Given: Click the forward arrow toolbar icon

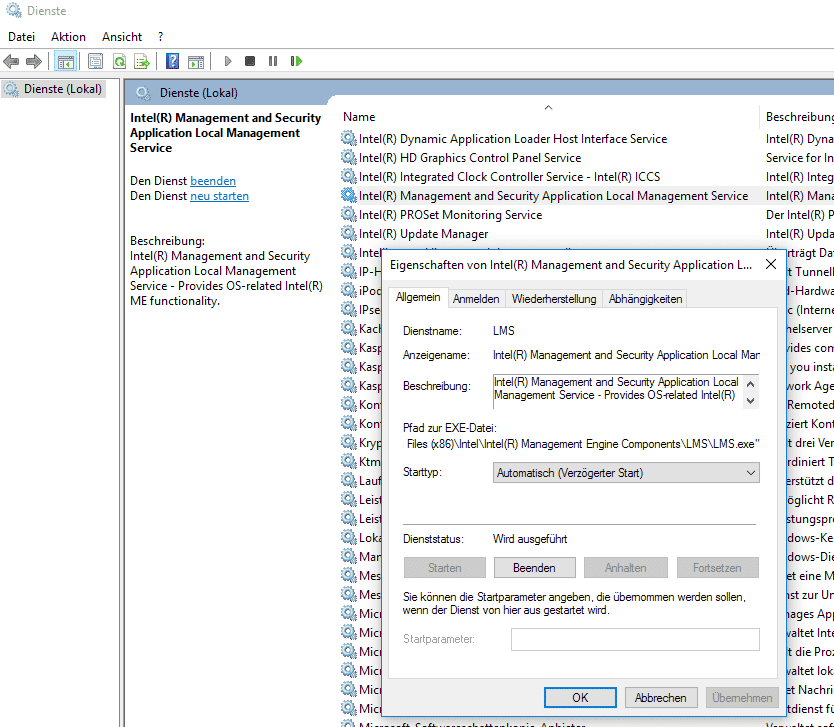Looking at the screenshot, I should [x=34, y=62].
